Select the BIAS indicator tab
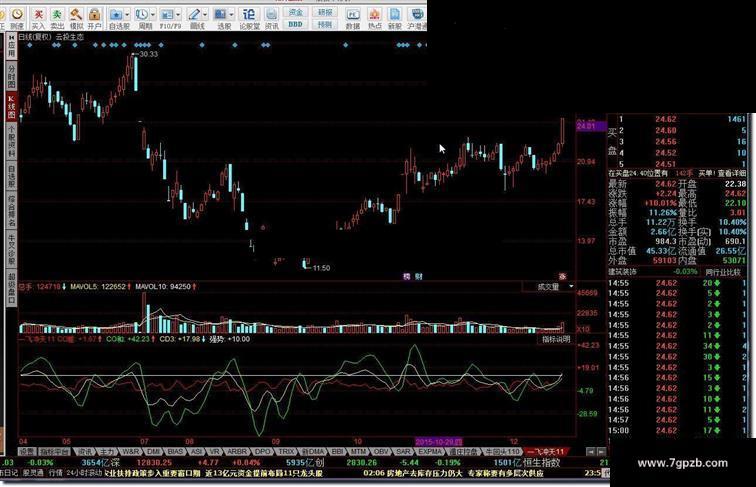This screenshot has height=487, width=756. (x=176, y=452)
